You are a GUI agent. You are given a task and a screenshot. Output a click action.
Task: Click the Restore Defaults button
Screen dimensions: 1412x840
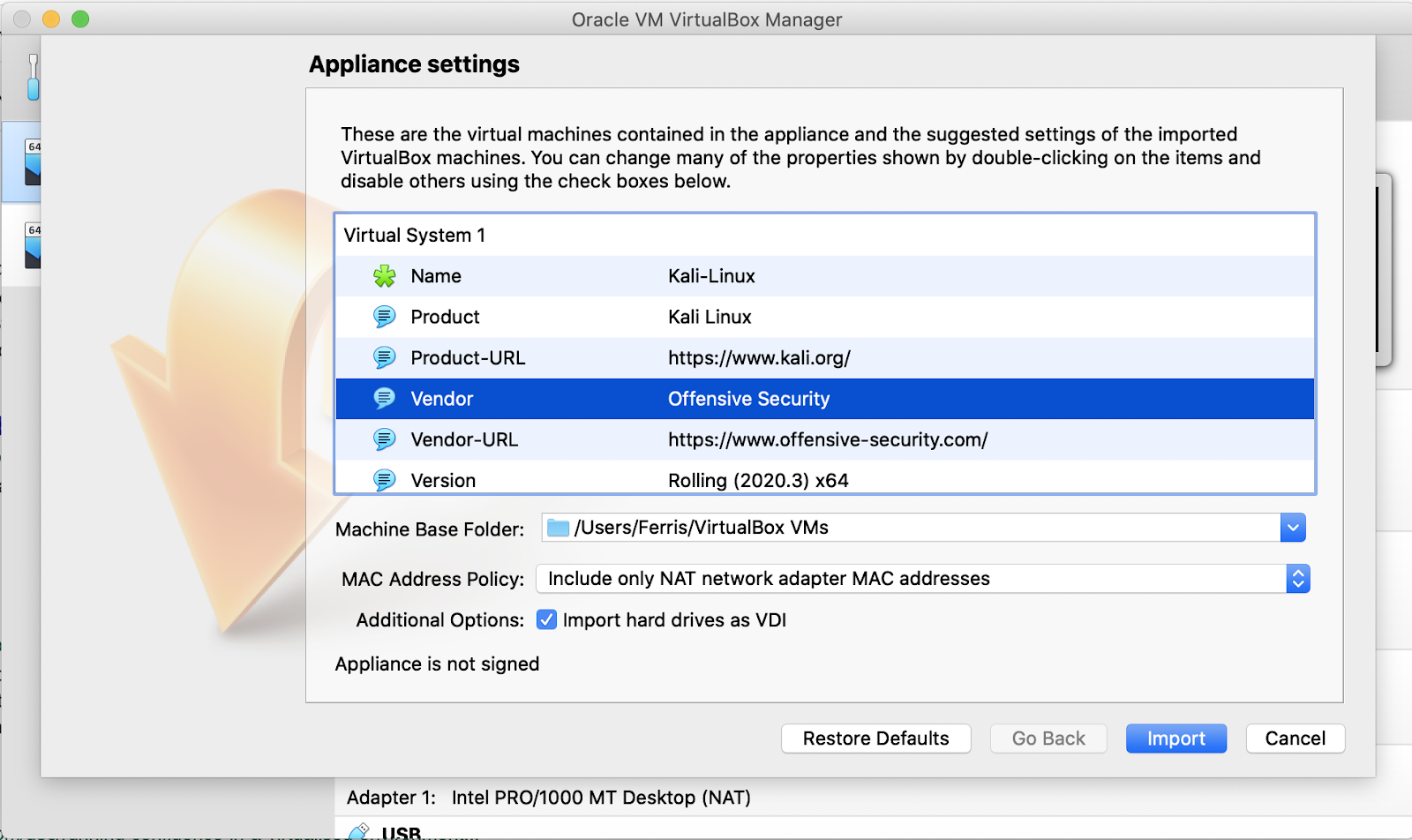pyautogui.click(x=875, y=739)
